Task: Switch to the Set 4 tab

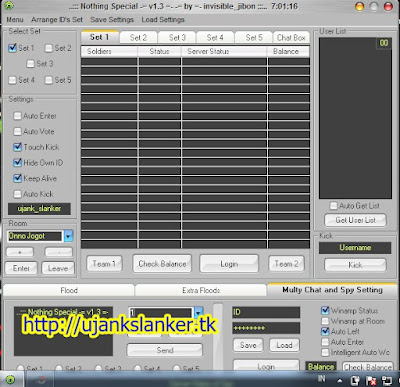Action: 215,38
